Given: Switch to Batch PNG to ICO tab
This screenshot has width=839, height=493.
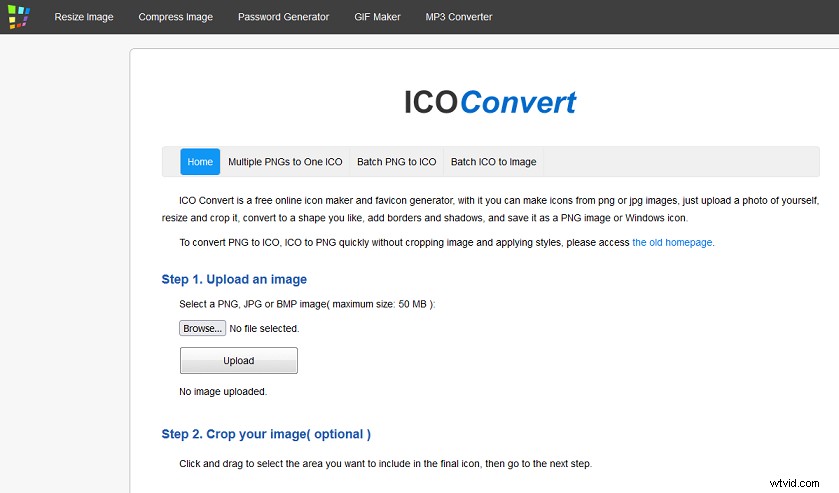Looking at the screenshot, I should (396, 162).
